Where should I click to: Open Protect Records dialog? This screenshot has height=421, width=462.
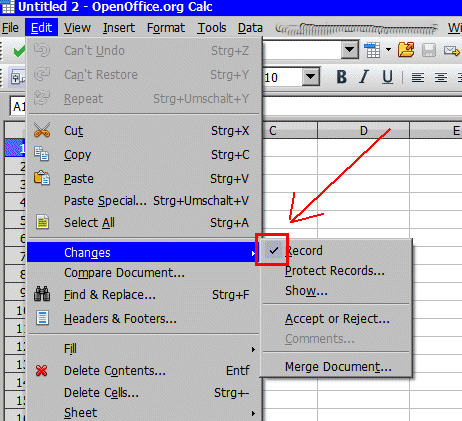click(335, 271)
